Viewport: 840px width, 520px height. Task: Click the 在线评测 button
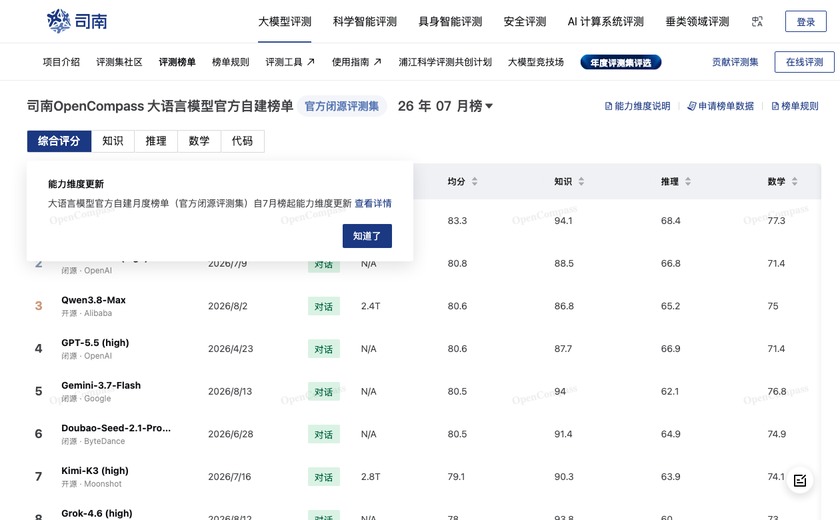coord(804,62)
